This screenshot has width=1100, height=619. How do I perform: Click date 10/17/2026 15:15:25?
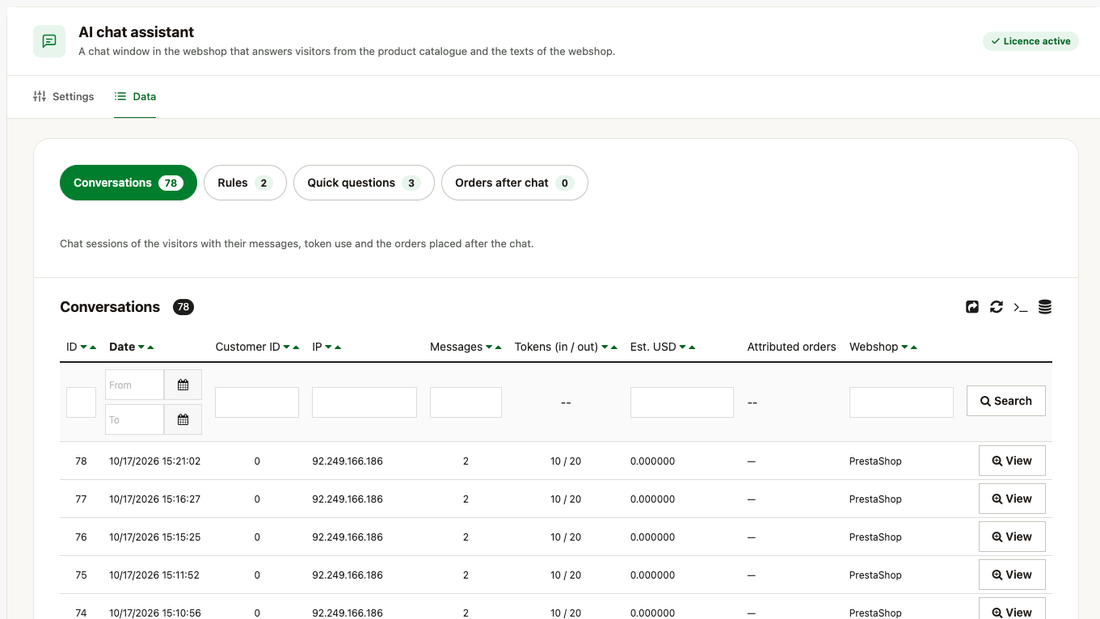[155, 537]
